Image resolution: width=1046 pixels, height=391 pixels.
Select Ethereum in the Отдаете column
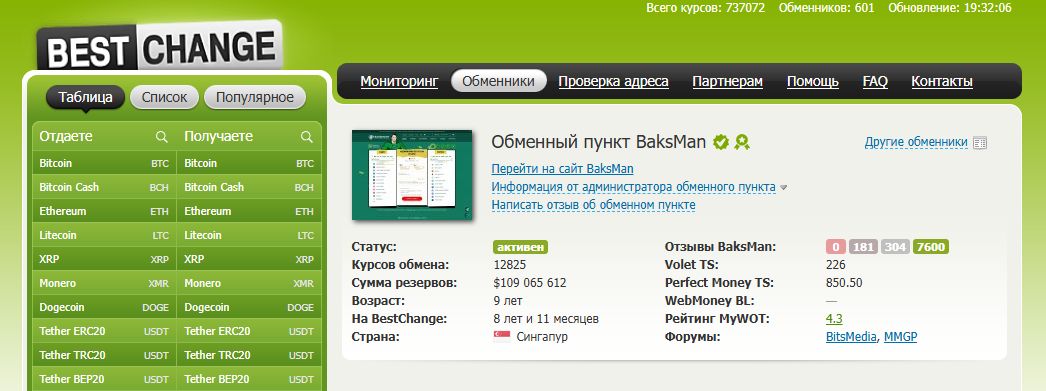[x=104, y=212]
